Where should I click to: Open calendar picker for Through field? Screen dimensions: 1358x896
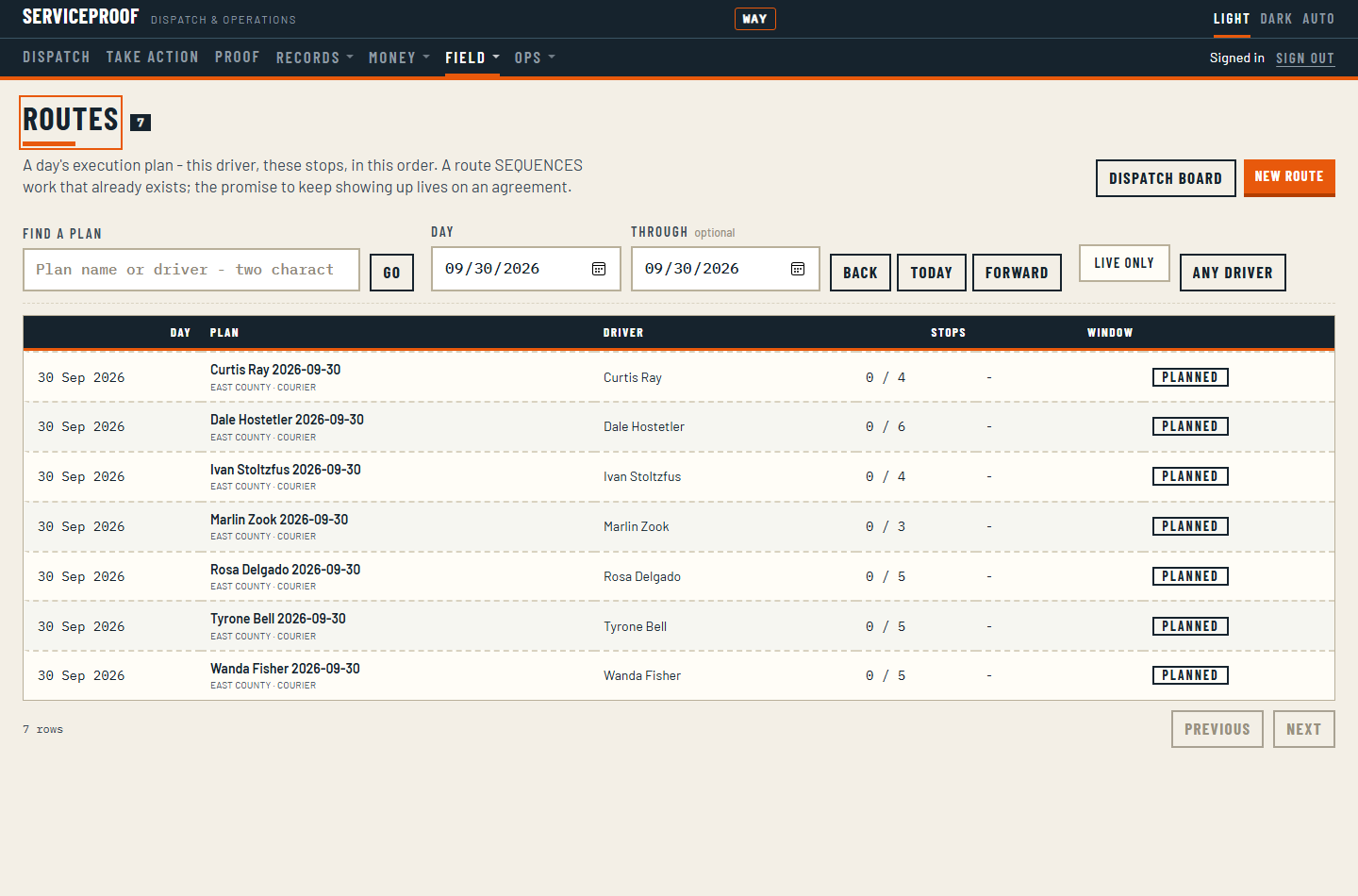coord(798,269)
